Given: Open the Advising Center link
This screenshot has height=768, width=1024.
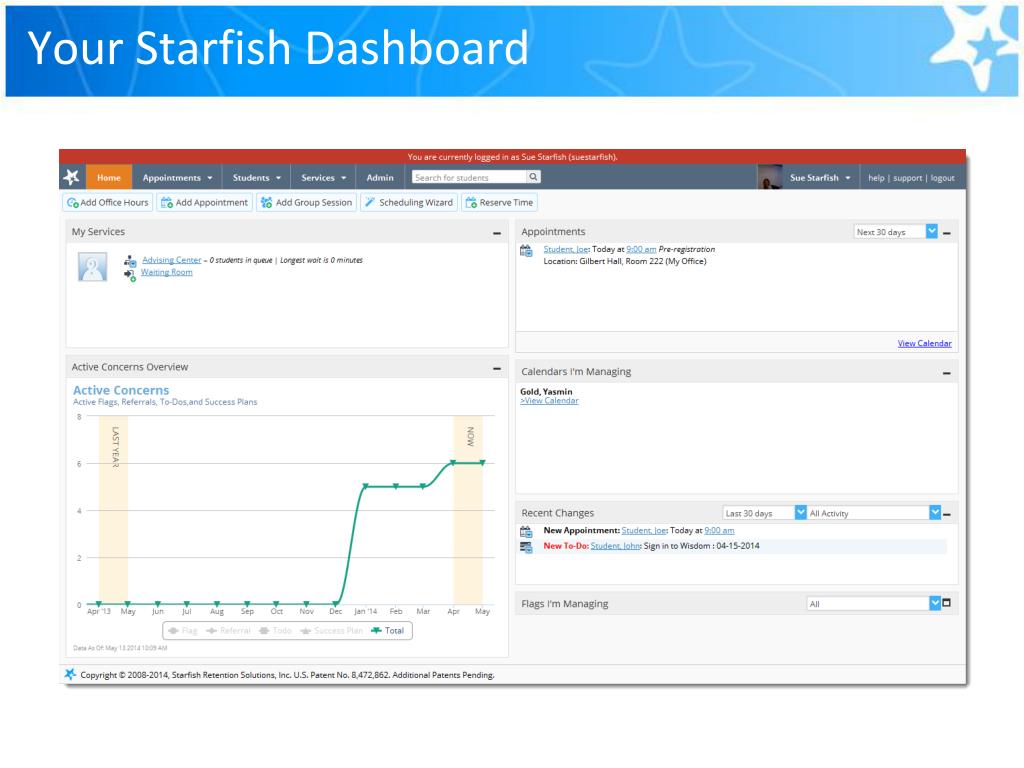Looking at the screenshot, I should click(x=172, y=260).
